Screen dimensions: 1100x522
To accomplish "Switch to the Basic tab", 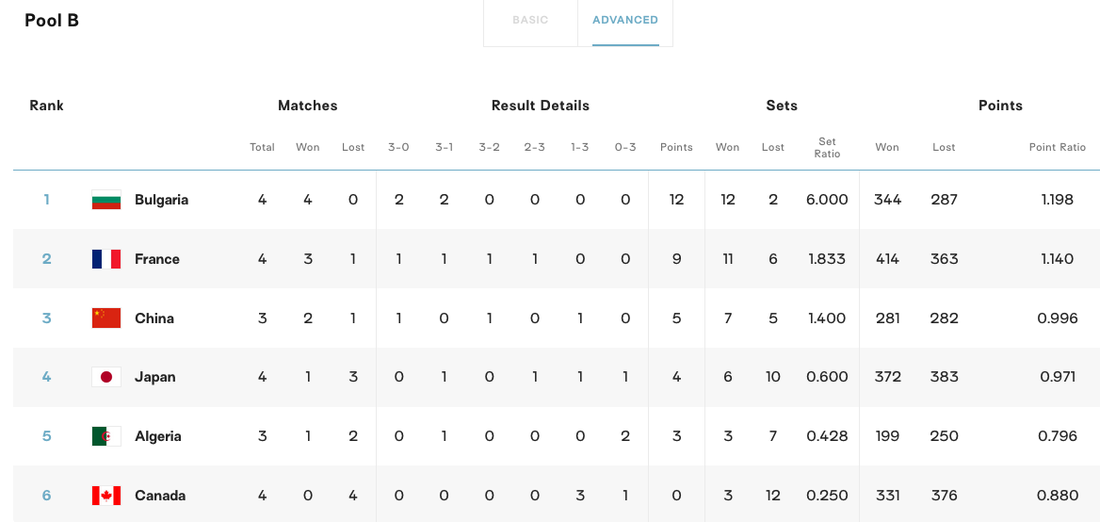I will point(530,20).
